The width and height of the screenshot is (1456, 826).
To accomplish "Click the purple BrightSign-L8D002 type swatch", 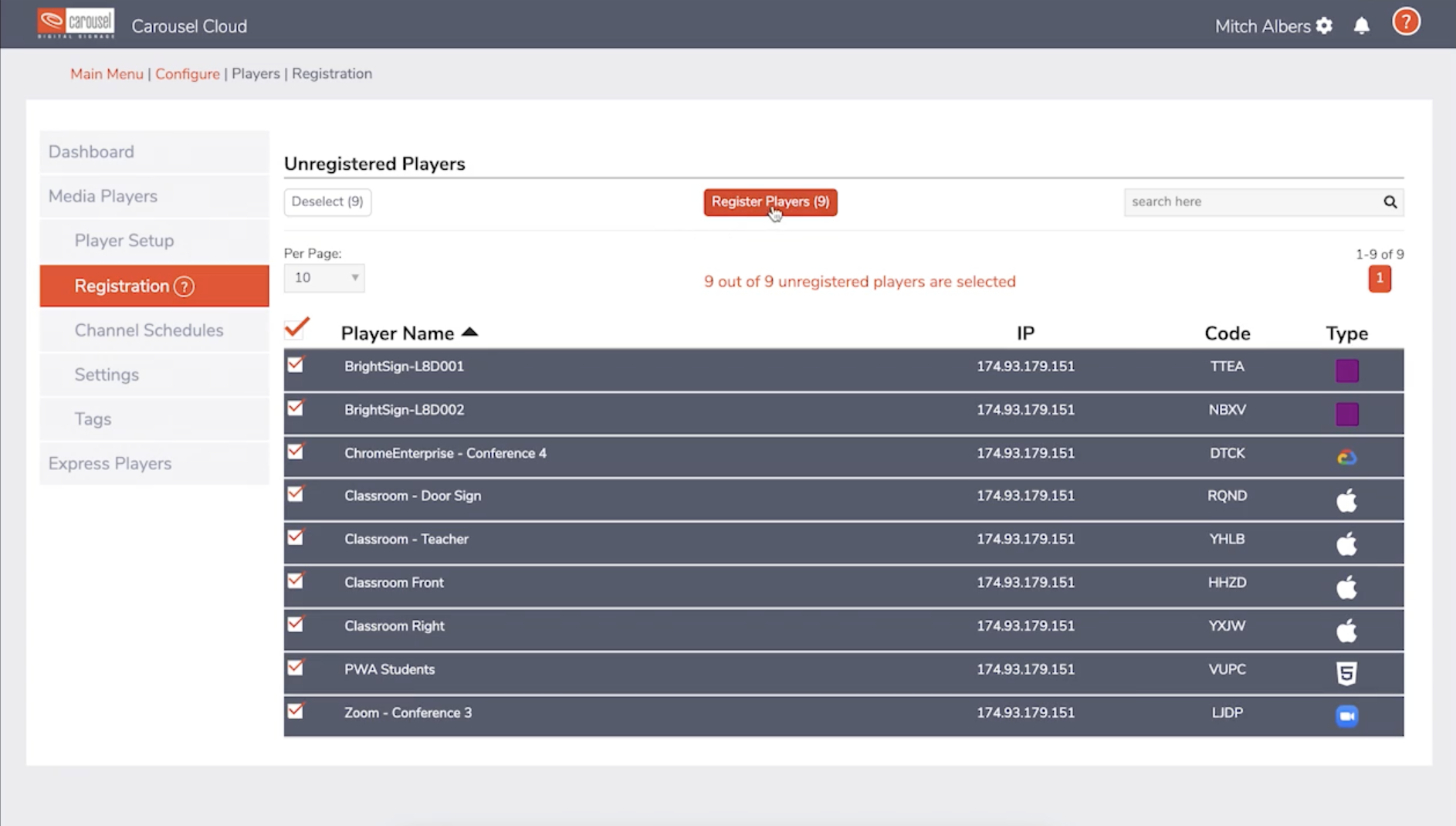I will pos(1346,414).
